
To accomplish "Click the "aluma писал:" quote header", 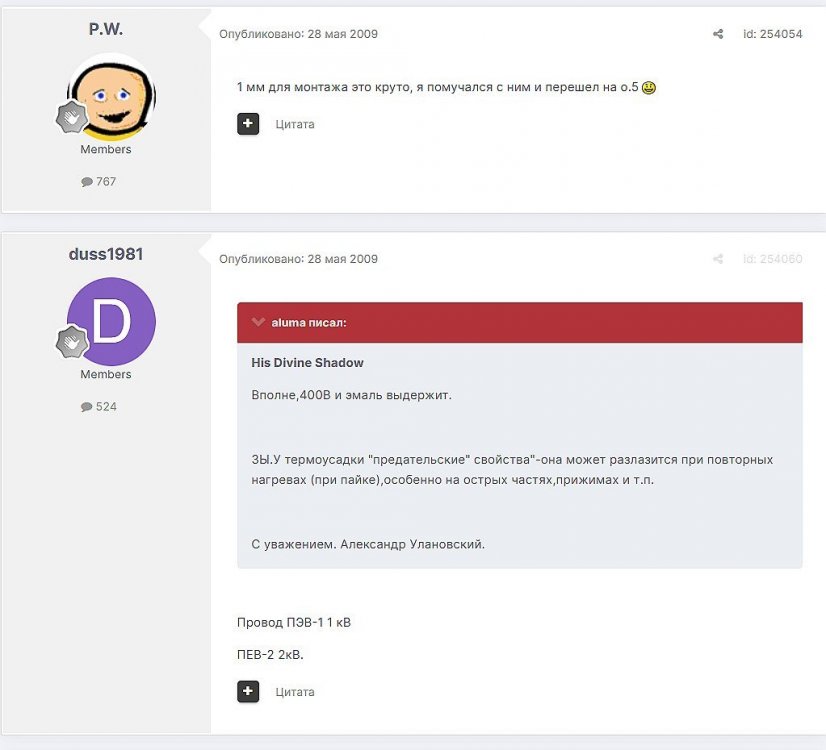I will (309, 323).
